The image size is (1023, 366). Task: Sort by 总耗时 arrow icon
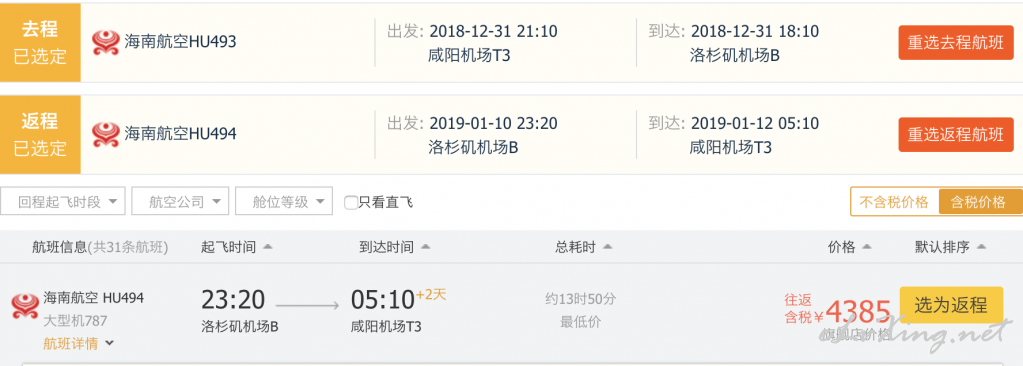pos(607,247)
